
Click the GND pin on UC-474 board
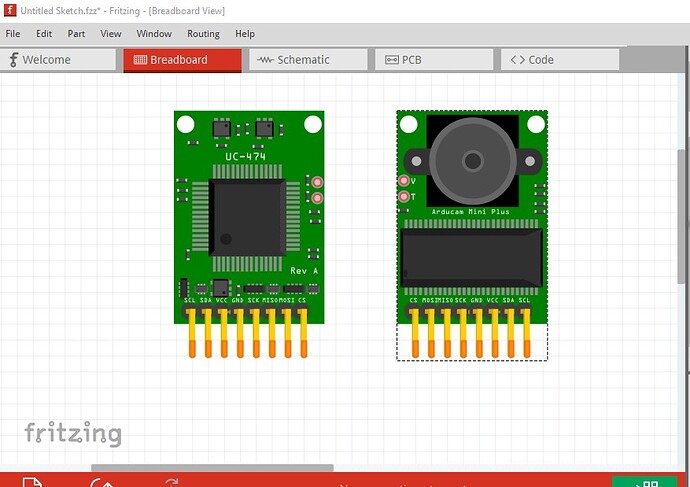239,333
